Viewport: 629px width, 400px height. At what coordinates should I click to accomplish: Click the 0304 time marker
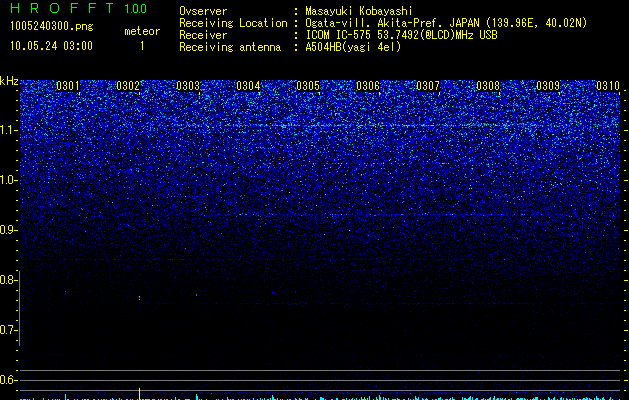point(248,86)
